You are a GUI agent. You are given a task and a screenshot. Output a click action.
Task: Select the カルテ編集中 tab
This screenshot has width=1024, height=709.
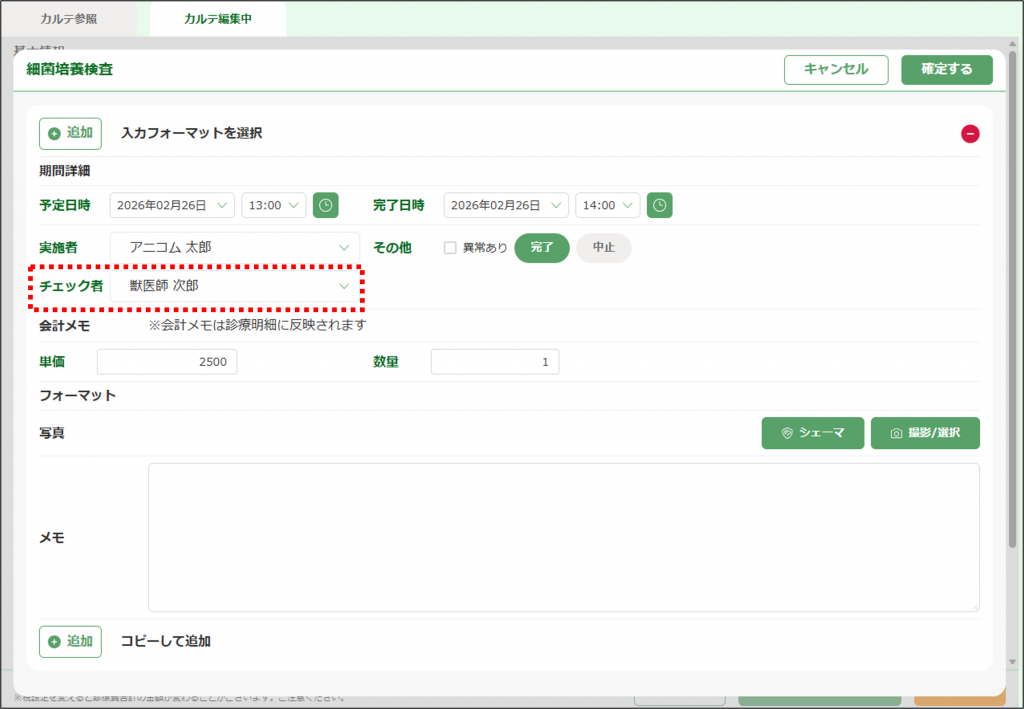point(217,19)
